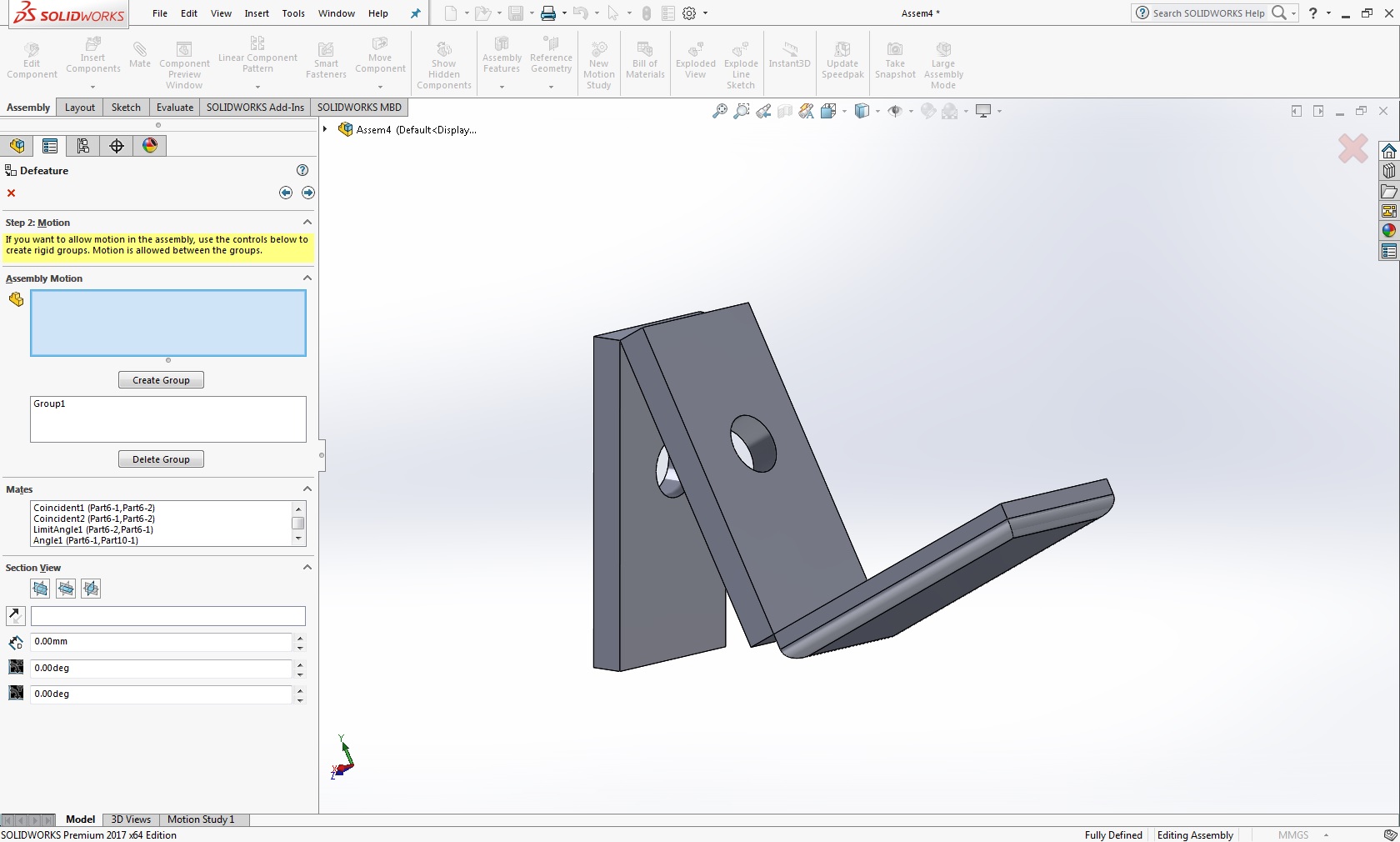Click the section offset distance 0.00mm field
The image size is (1400, 842).
[161, 642]
